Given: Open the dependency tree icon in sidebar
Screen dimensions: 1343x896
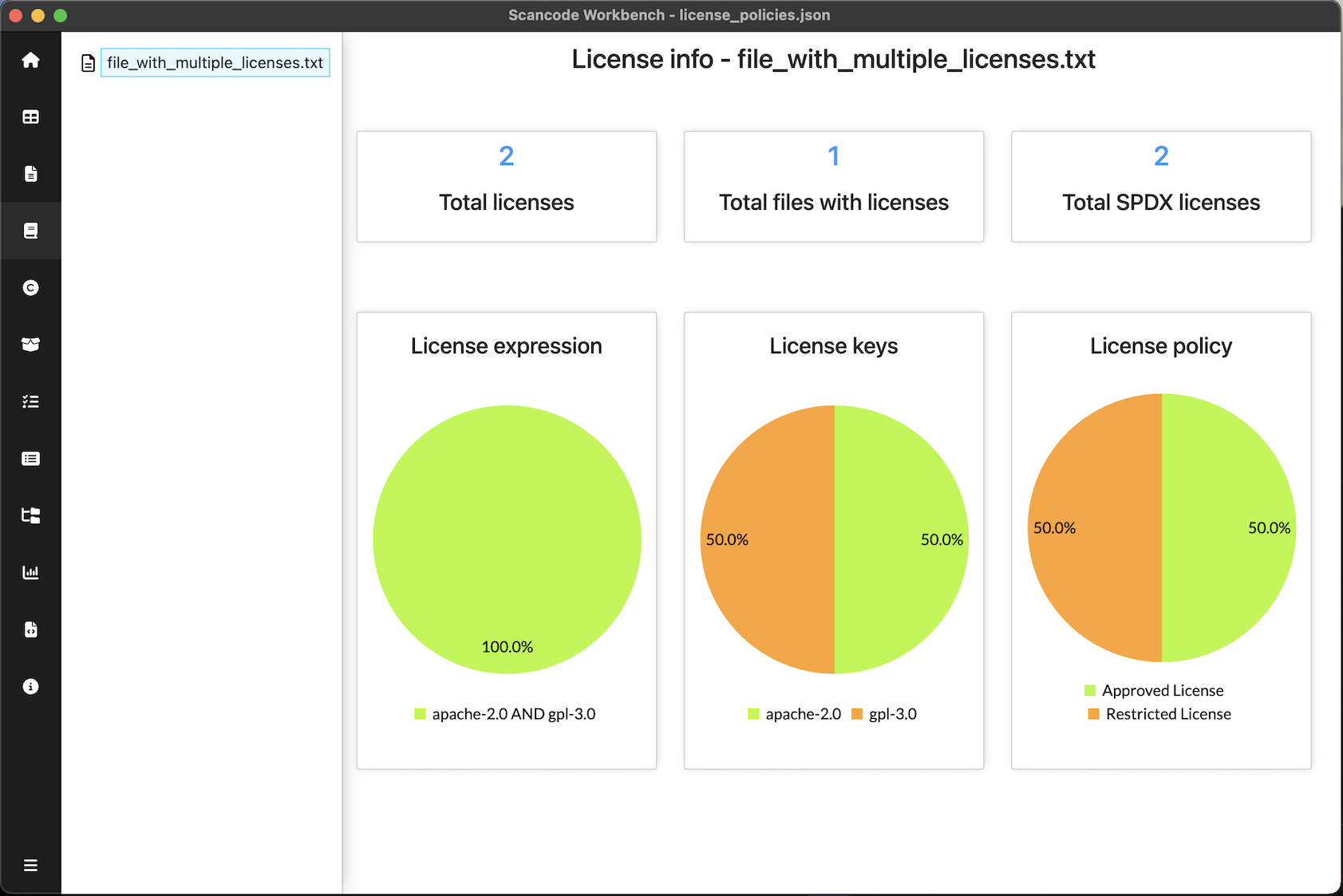Looking at the screenshot, I should coord(30,515).
